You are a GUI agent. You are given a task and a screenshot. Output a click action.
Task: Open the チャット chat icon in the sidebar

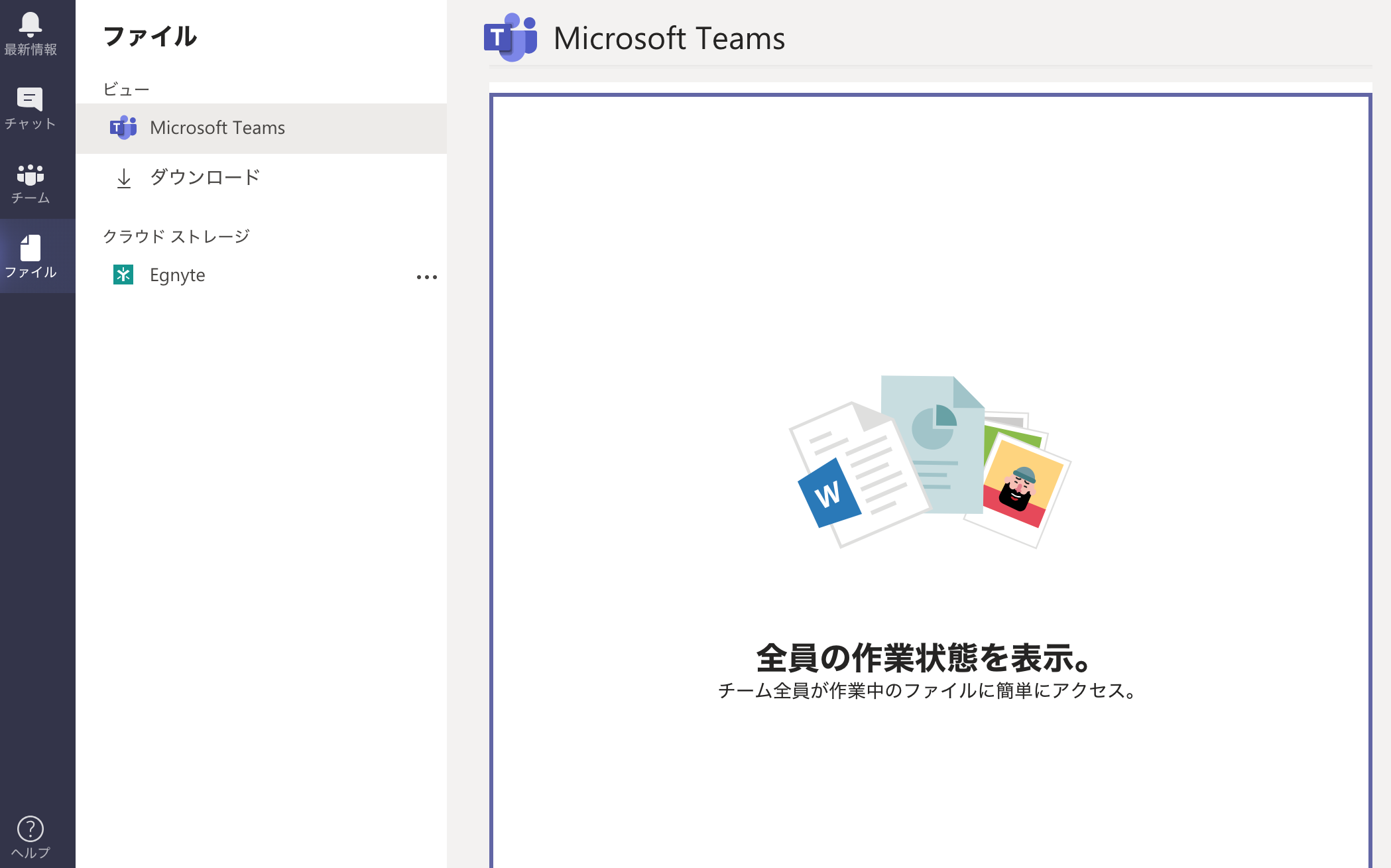click(30, 99)
